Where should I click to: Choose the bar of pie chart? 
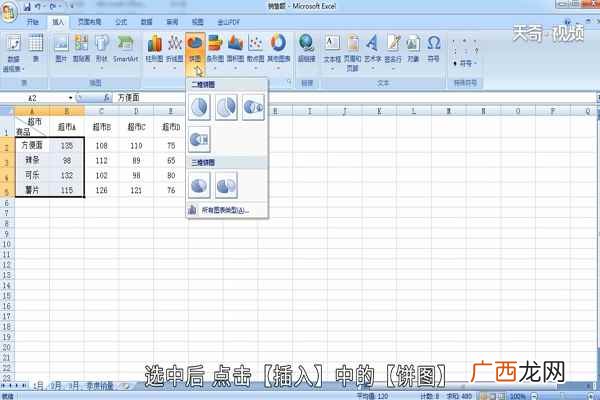[199, 139]
